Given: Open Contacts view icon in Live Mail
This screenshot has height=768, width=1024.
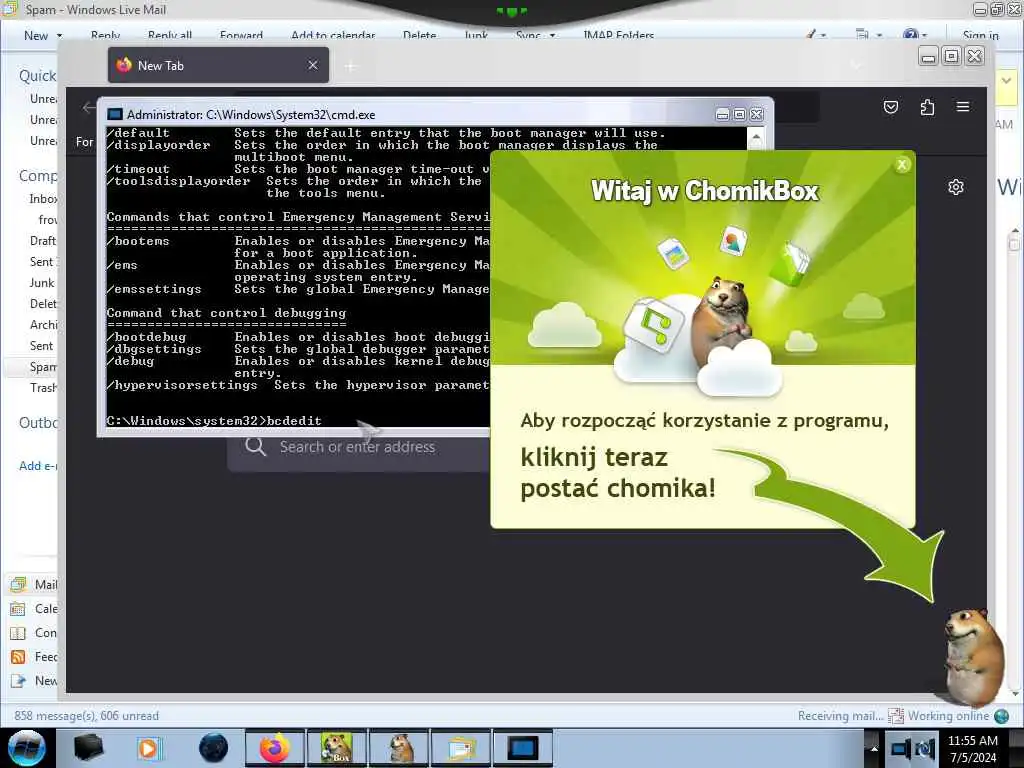Looking at the screenshot, I should click(x=18, y=633).
